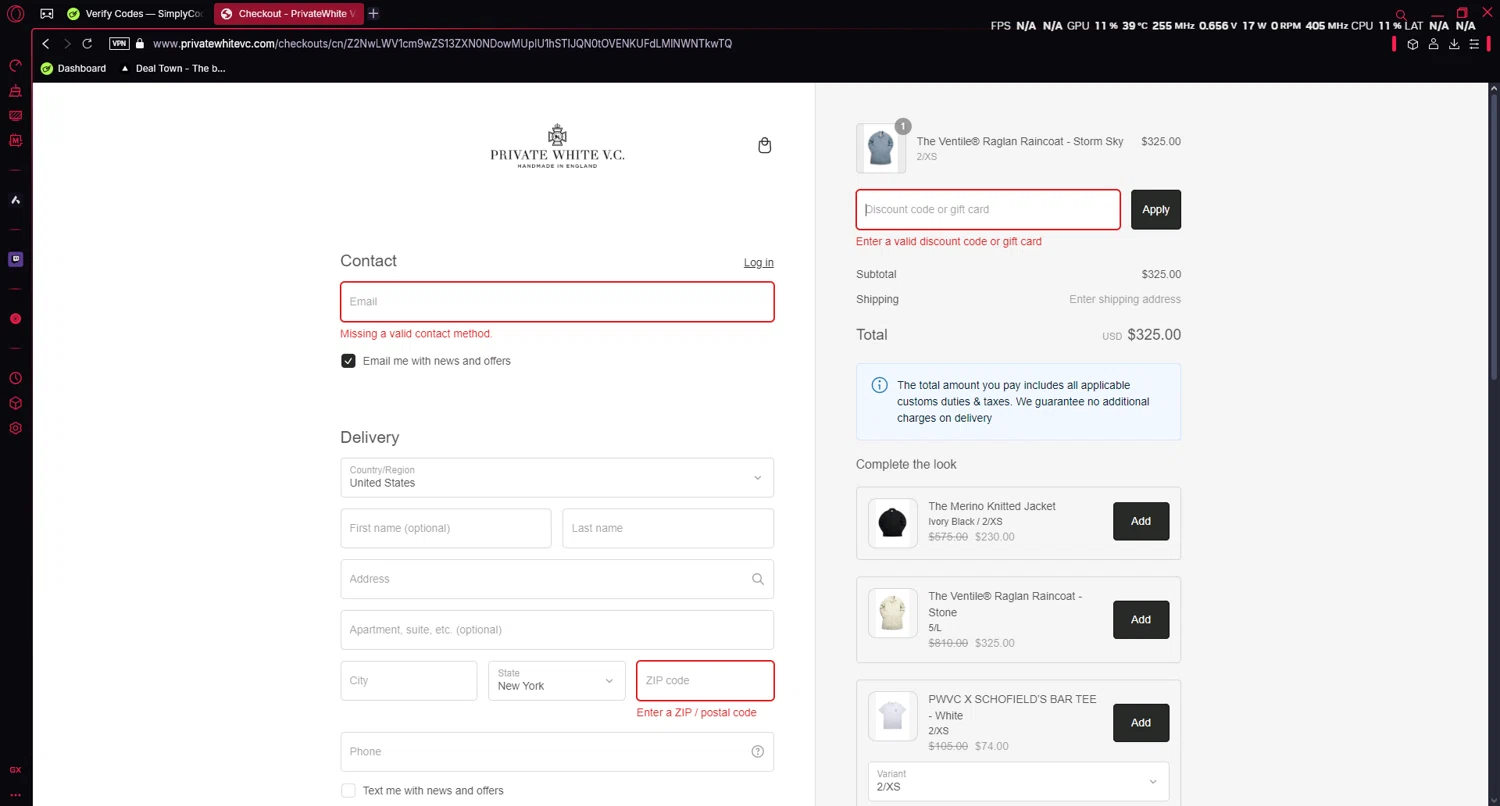Focus the Phone input field

(557, 752)
